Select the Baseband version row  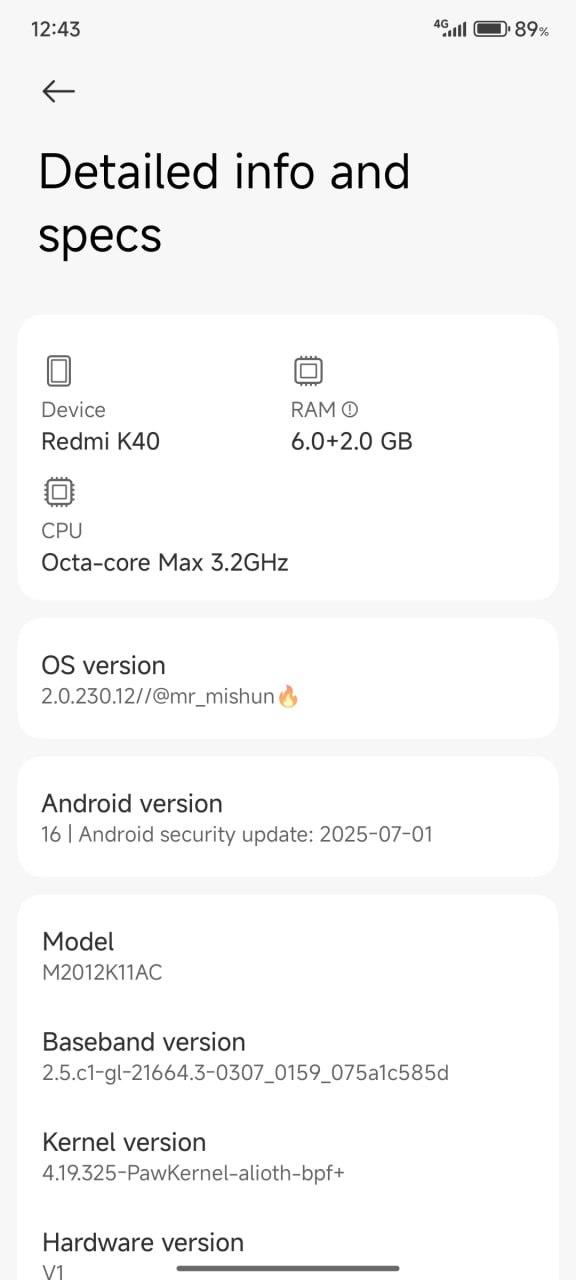[288, 1057]
